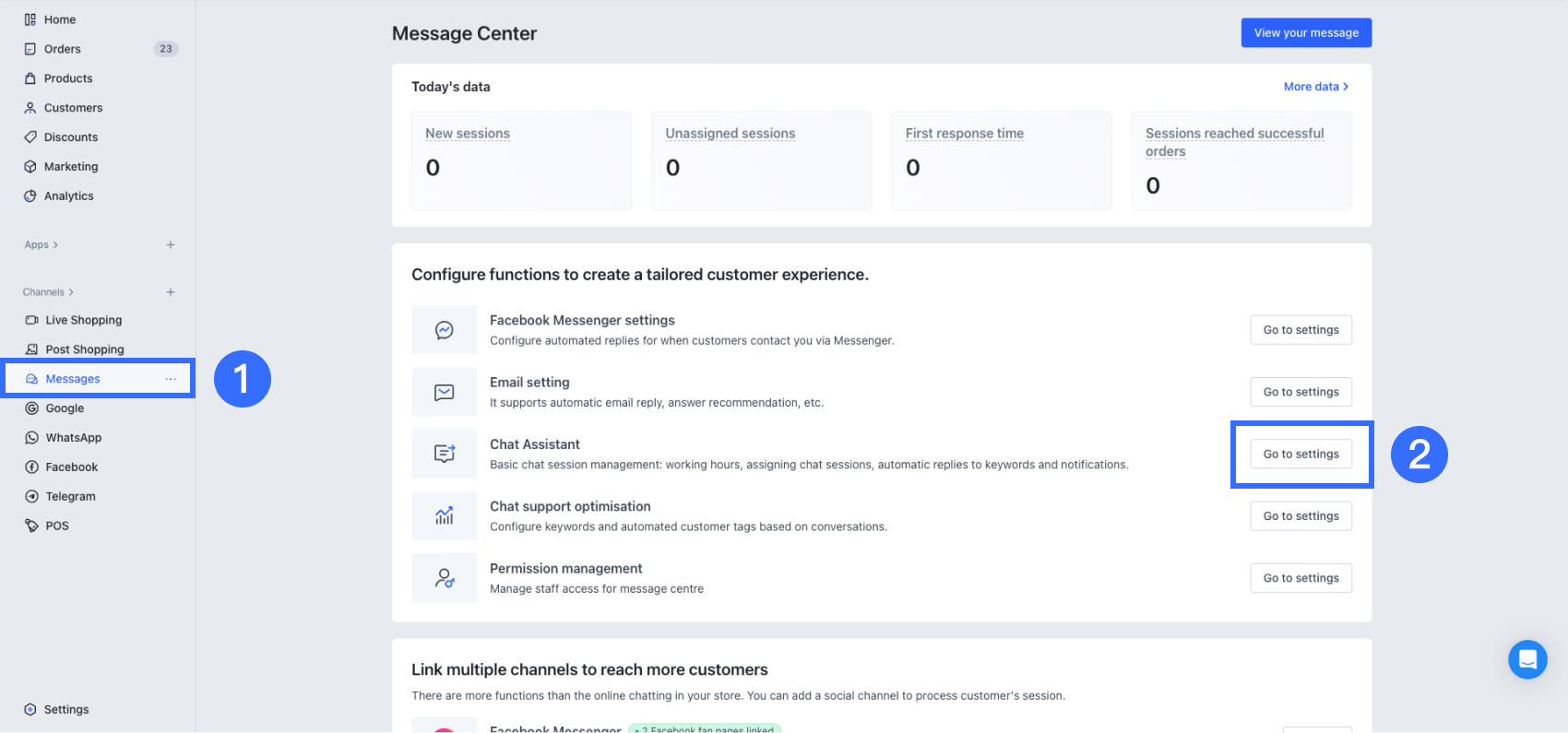Add a new app with plus icon

click(x=171, y=245)
